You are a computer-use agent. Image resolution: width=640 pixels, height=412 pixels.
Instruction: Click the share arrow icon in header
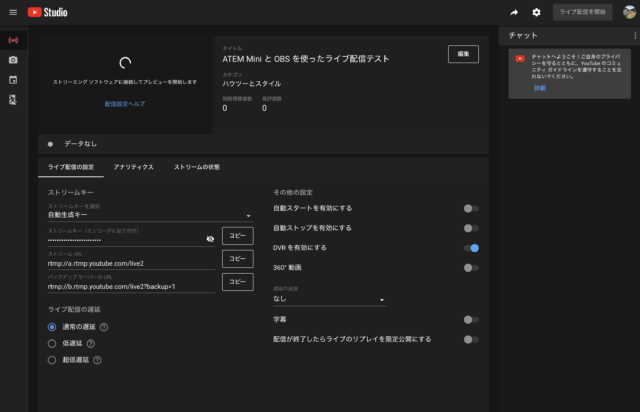(x=514, y=12)
